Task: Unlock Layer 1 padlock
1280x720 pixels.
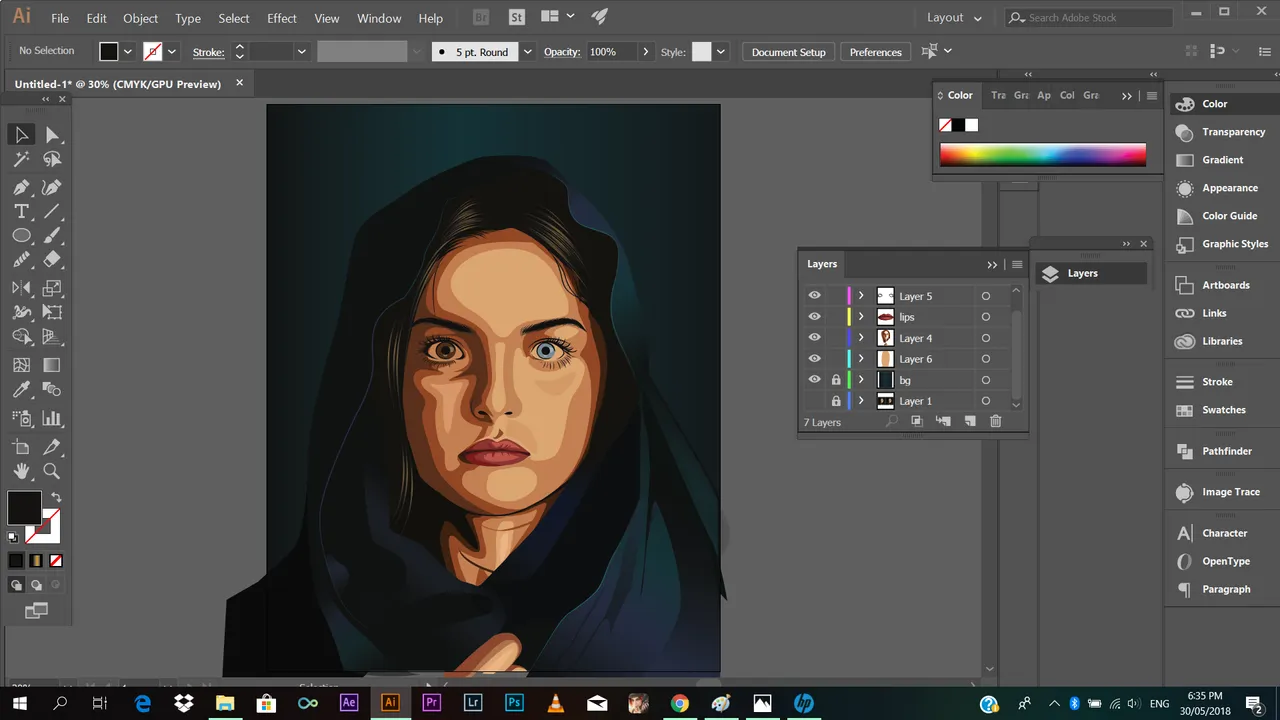Action: (x=836, y=401)
